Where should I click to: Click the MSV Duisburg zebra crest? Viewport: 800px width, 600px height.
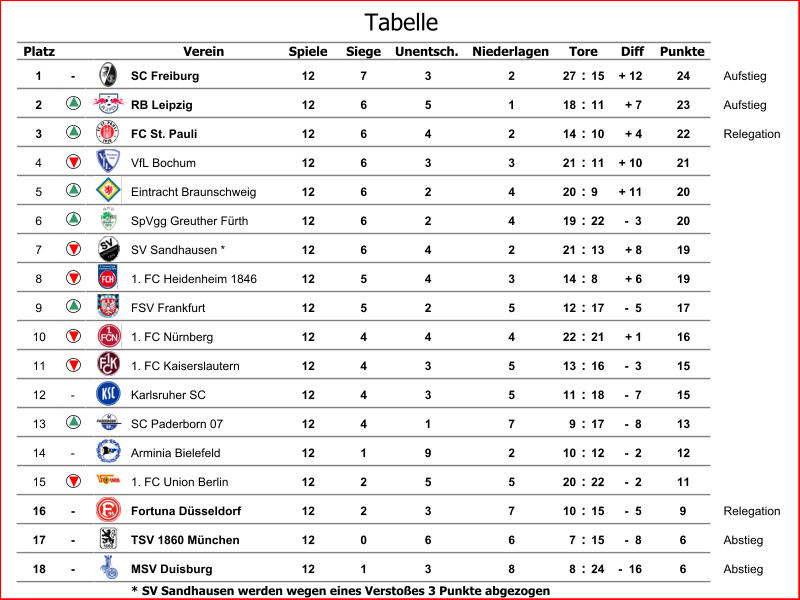point(108,569)
